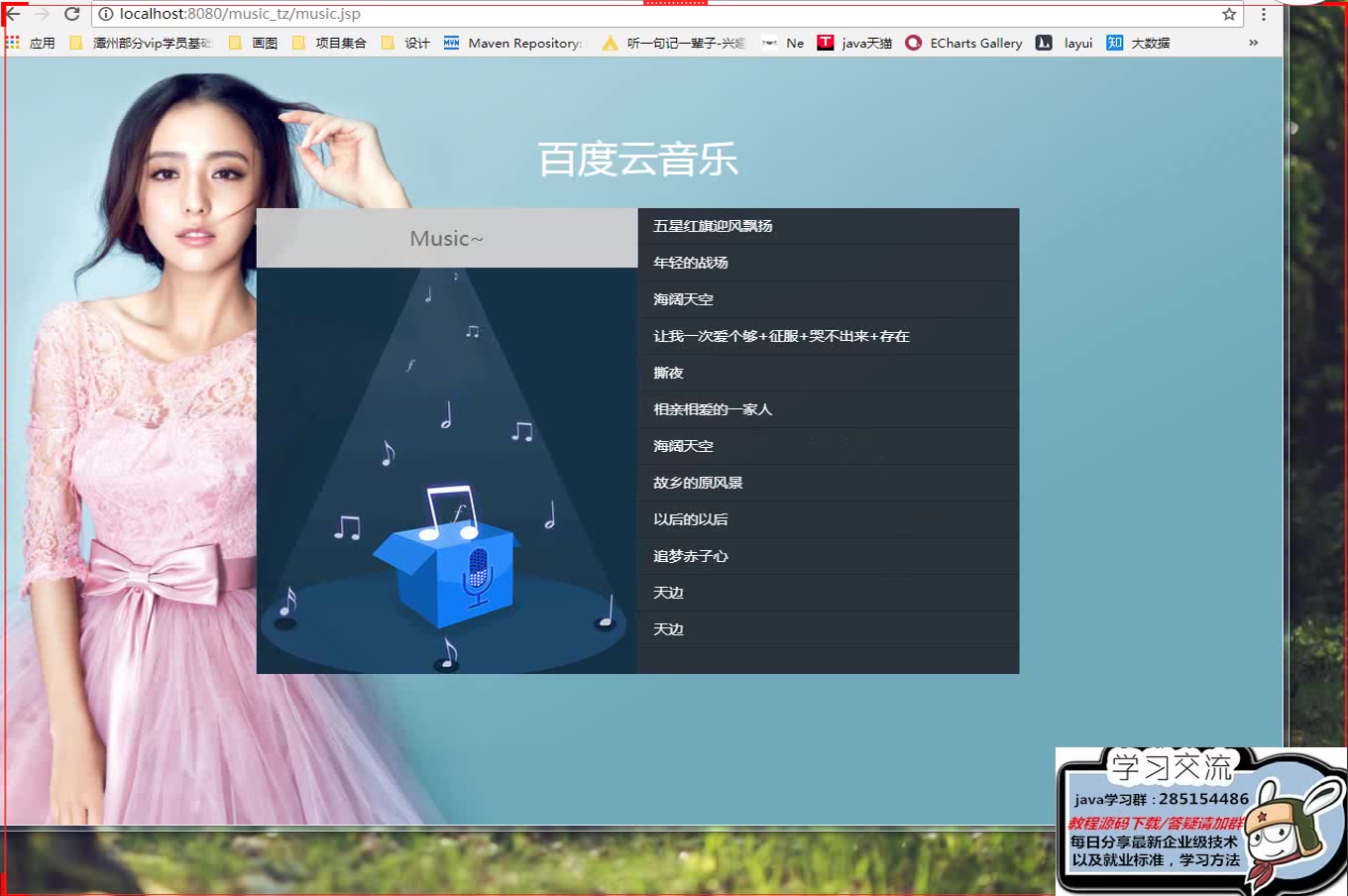
Task: Play 相亲相爱的一家人 from the list
Action: (x=829, y=409)
